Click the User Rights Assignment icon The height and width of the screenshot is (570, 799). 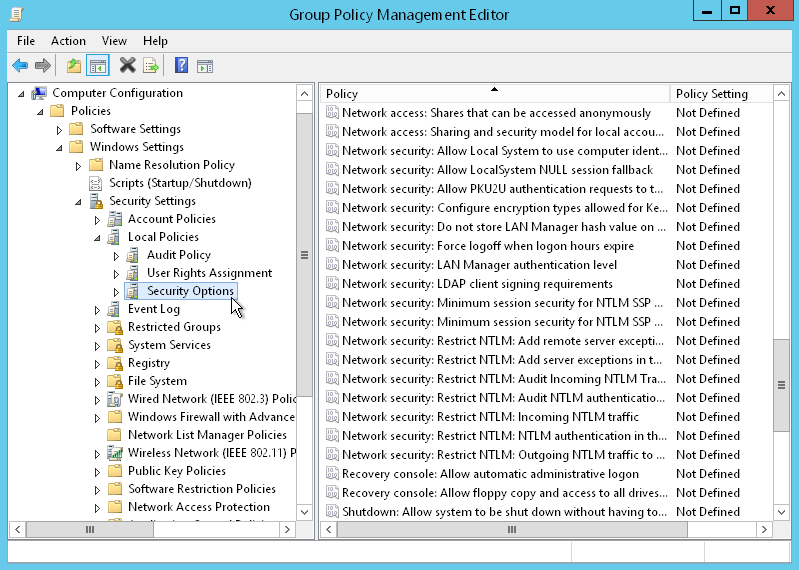pyautogui.click(x=133, y=273)
